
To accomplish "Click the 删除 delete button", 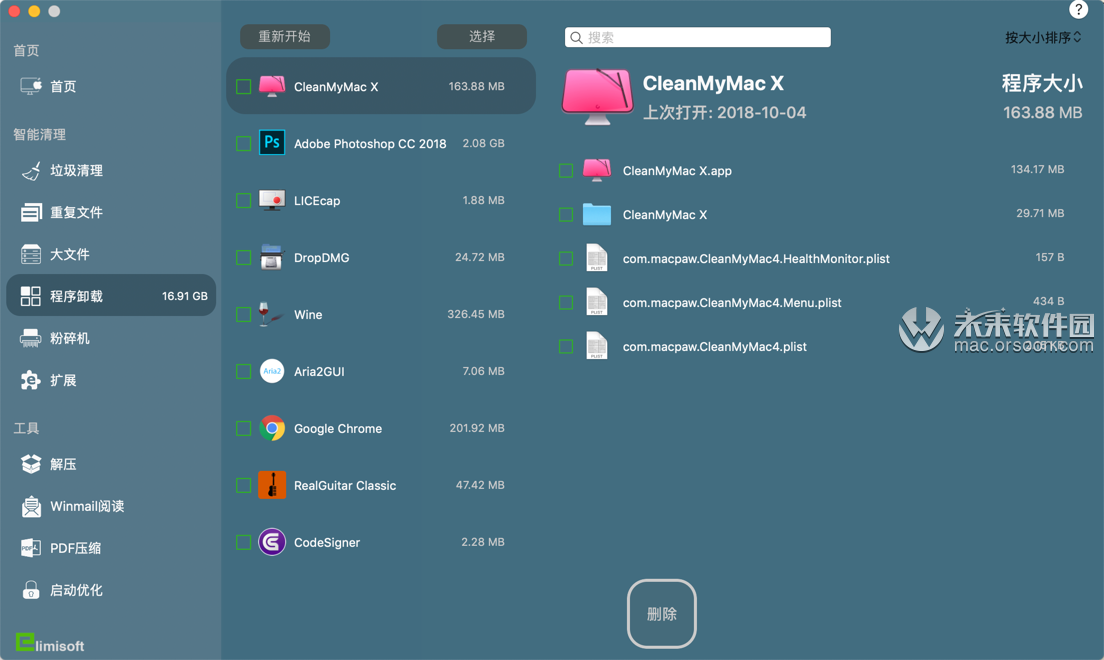I will 662,614.
